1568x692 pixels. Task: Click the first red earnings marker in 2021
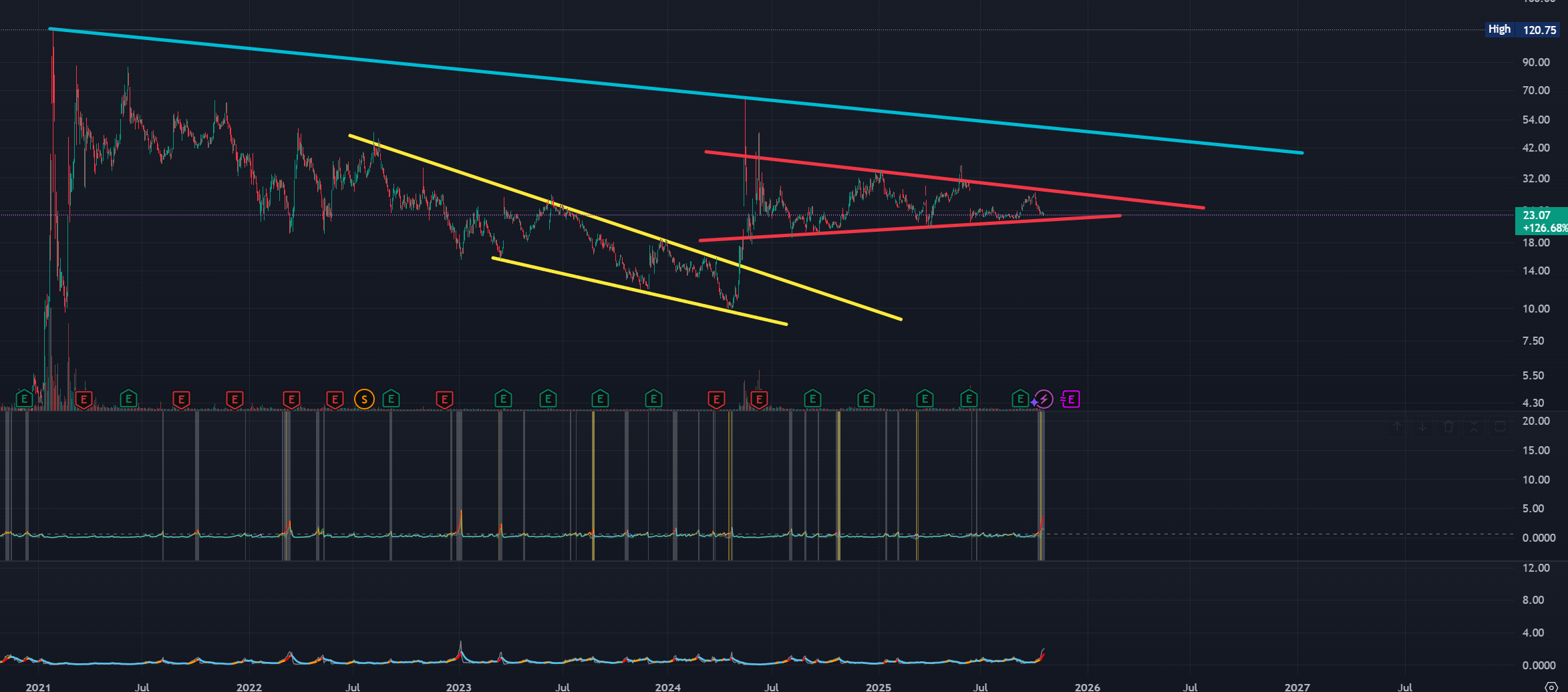click(84, 399)
